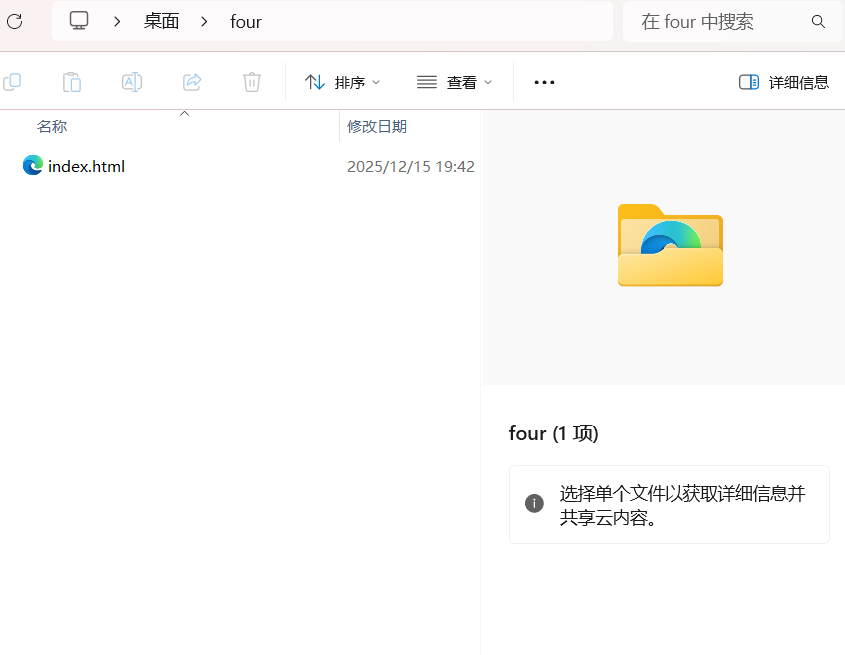Open the 排序 sort dropdown
Screen dimensions: 845x655
coord(343,82)
